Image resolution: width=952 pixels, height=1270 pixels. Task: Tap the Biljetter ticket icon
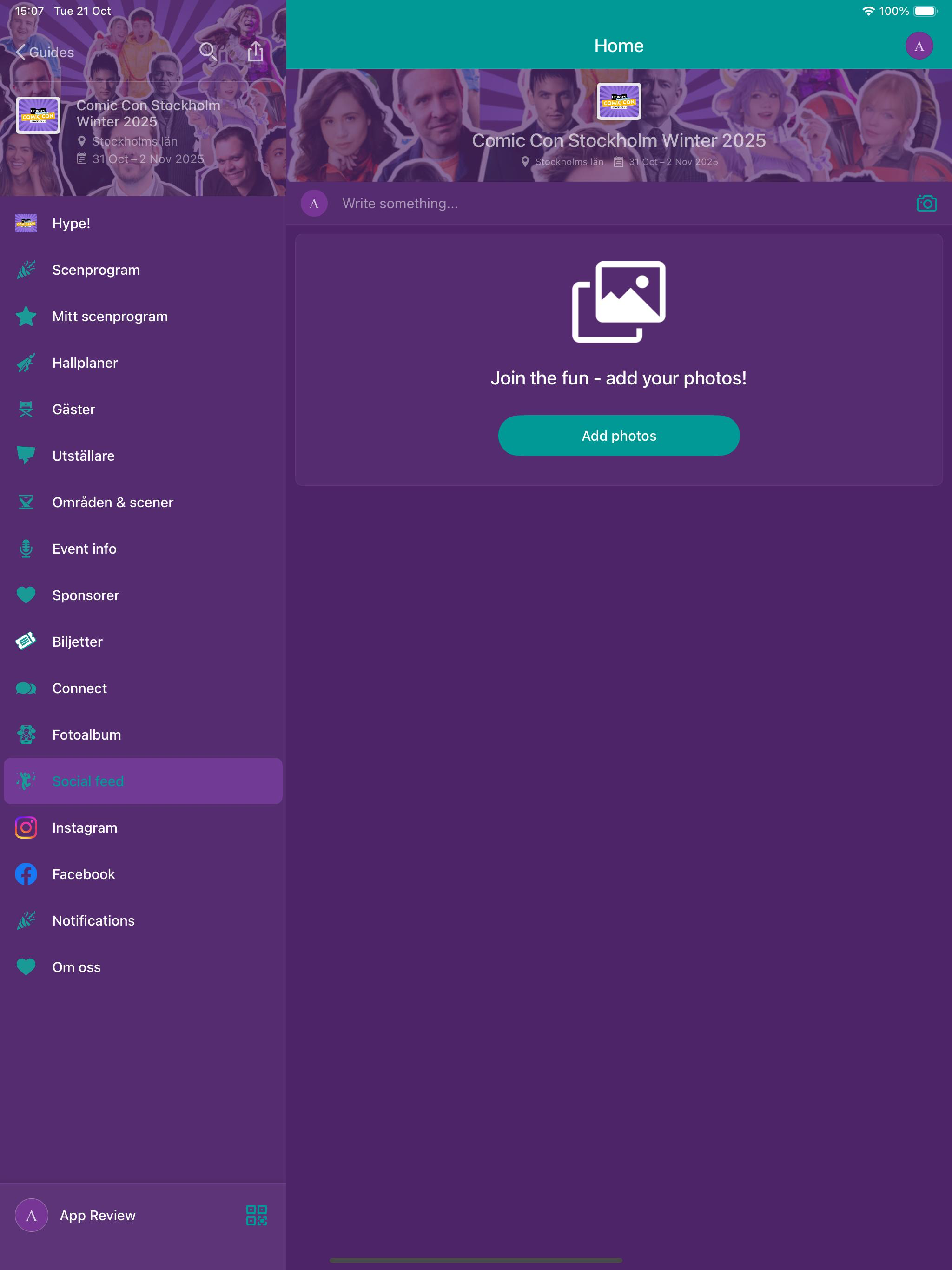point(26,642)
